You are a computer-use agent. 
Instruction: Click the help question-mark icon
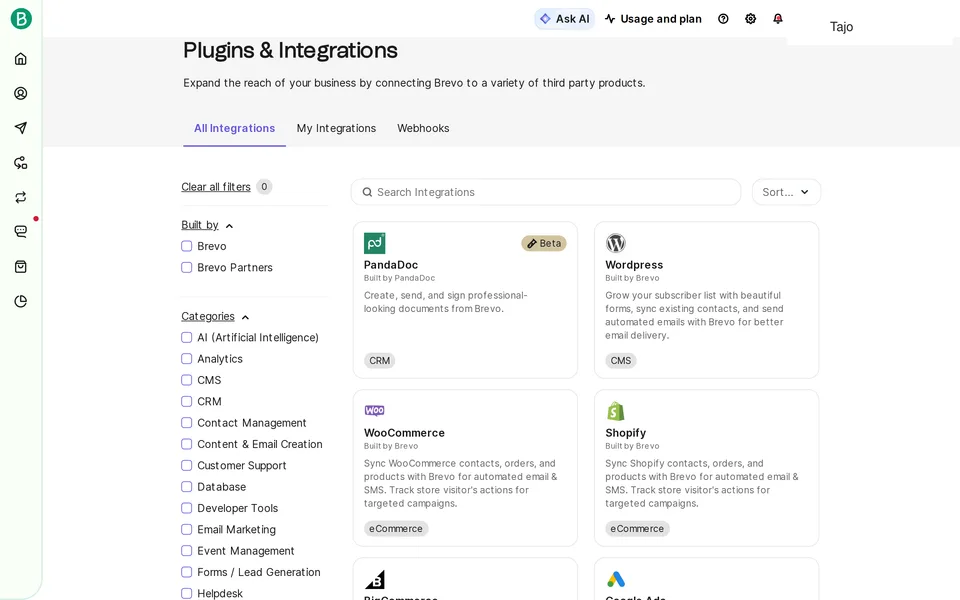pos(723,19)
